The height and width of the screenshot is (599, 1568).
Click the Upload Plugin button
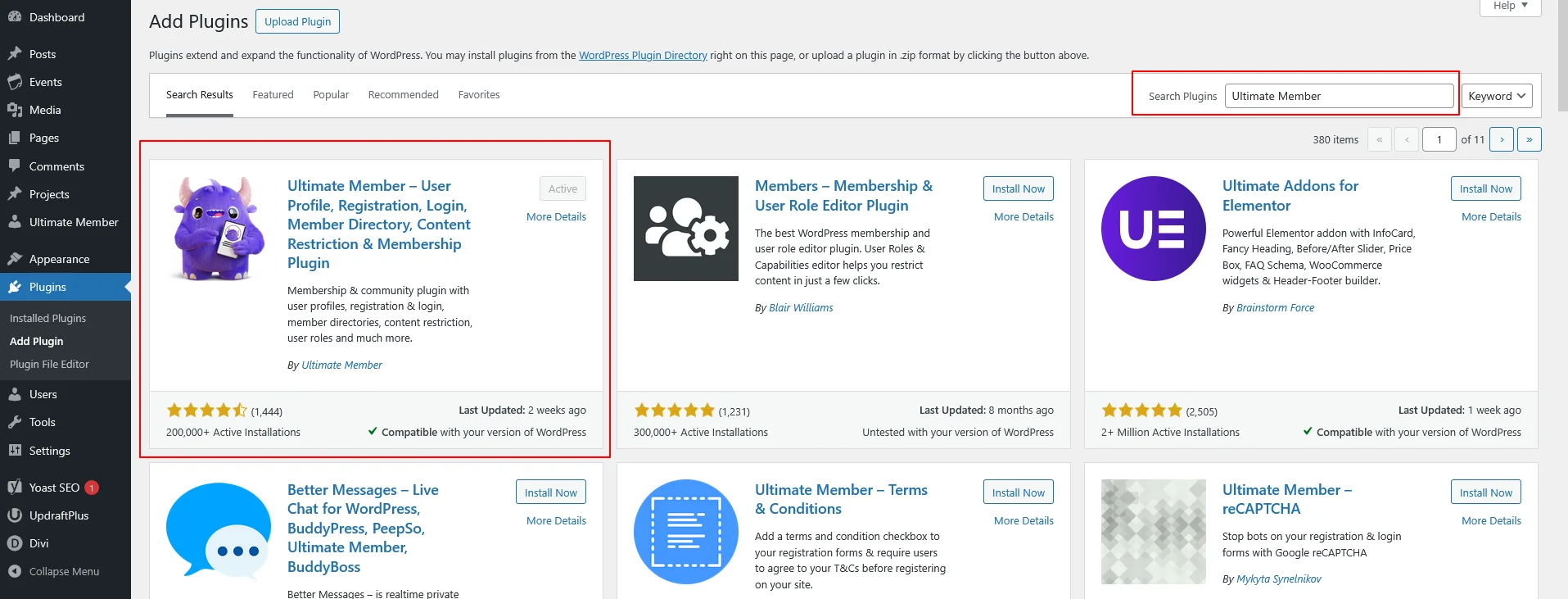(x=298, y=21)
